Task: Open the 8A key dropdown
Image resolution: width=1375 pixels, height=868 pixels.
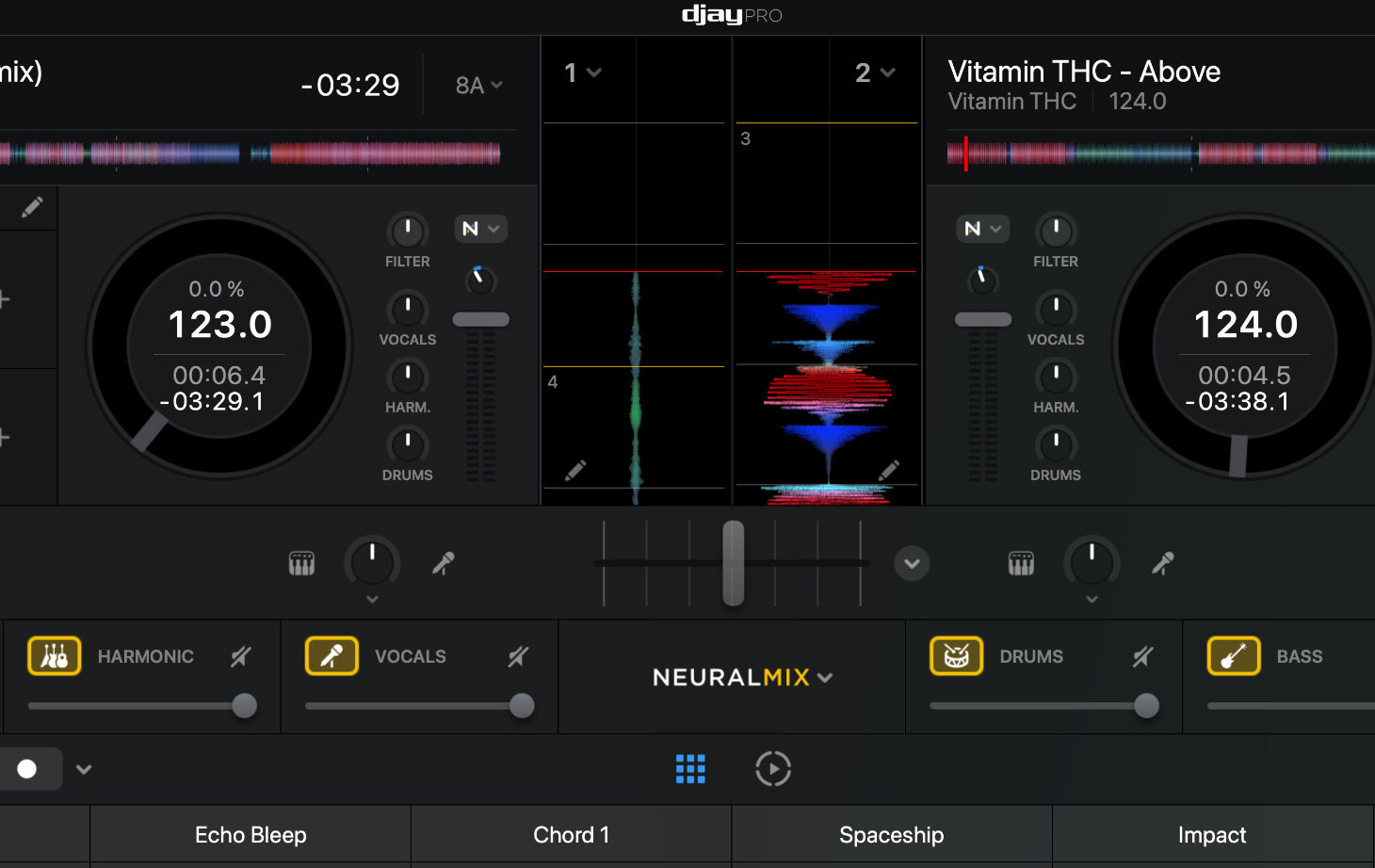Action: pos(478,86)
